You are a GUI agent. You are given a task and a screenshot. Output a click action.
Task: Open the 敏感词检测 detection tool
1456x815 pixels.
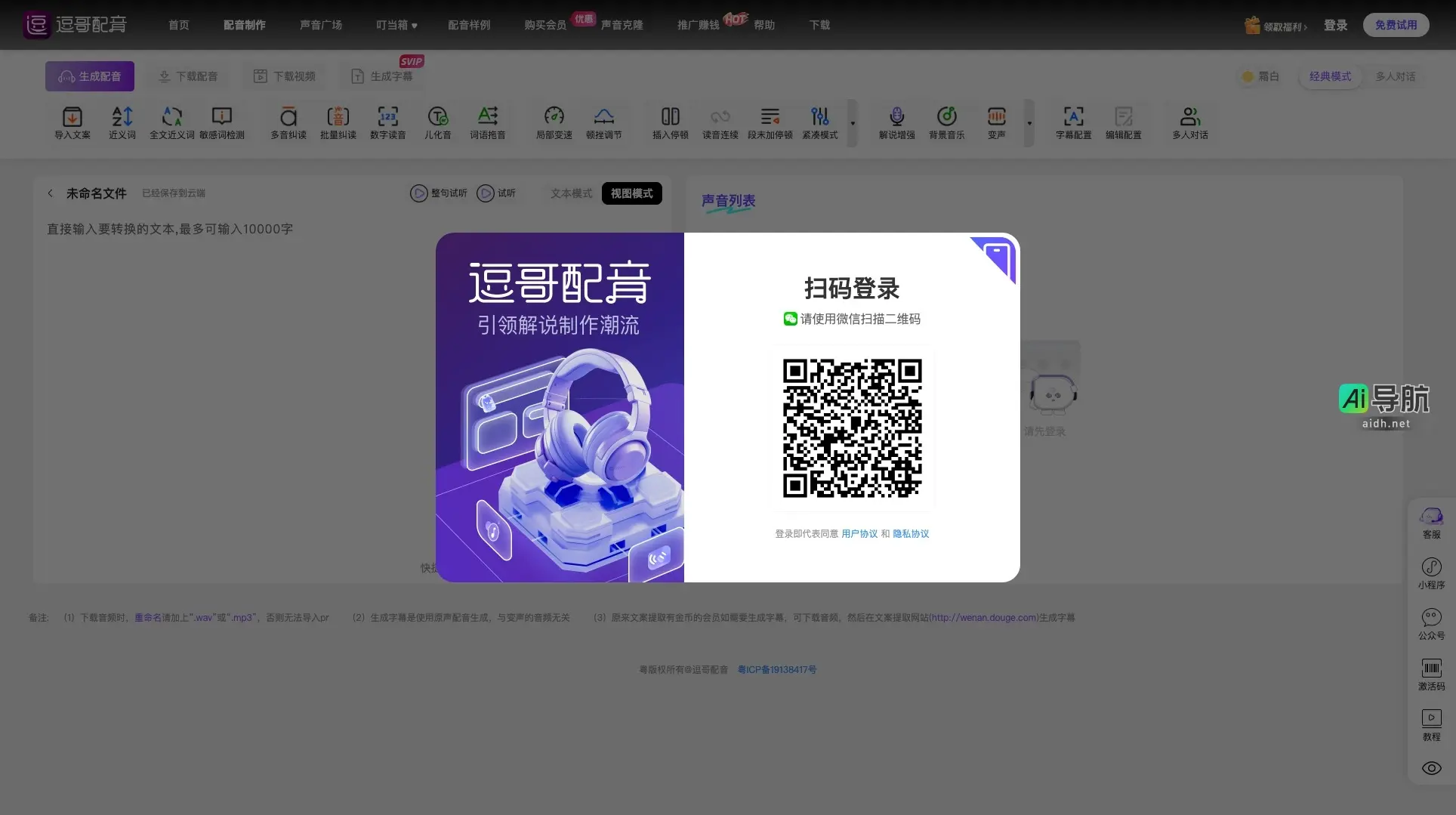point(221,122)
